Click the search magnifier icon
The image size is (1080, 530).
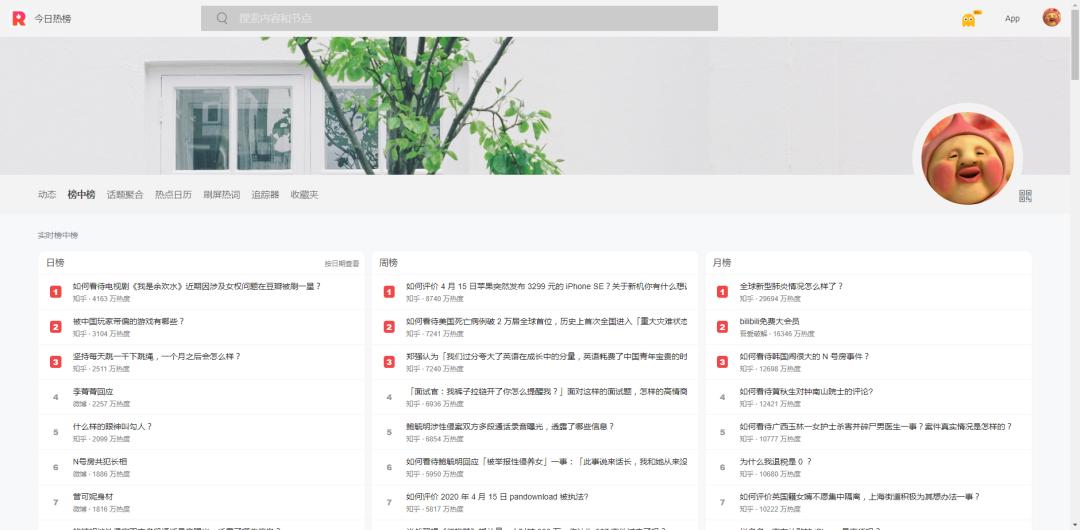[x=222, y=18]
